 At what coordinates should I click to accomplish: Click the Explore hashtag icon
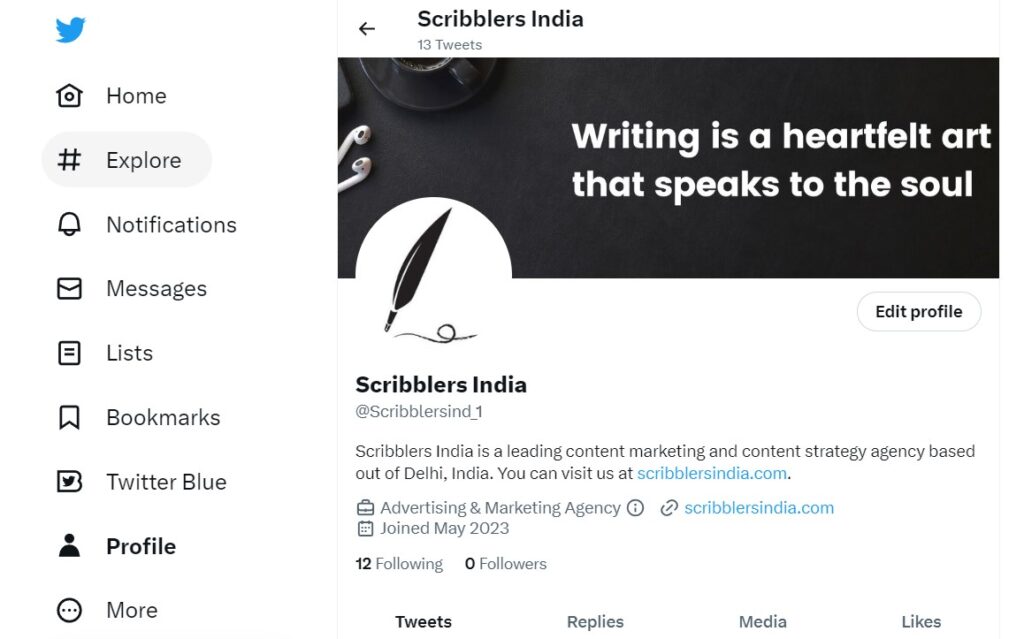pyautogui.click(x=69, y=160)
